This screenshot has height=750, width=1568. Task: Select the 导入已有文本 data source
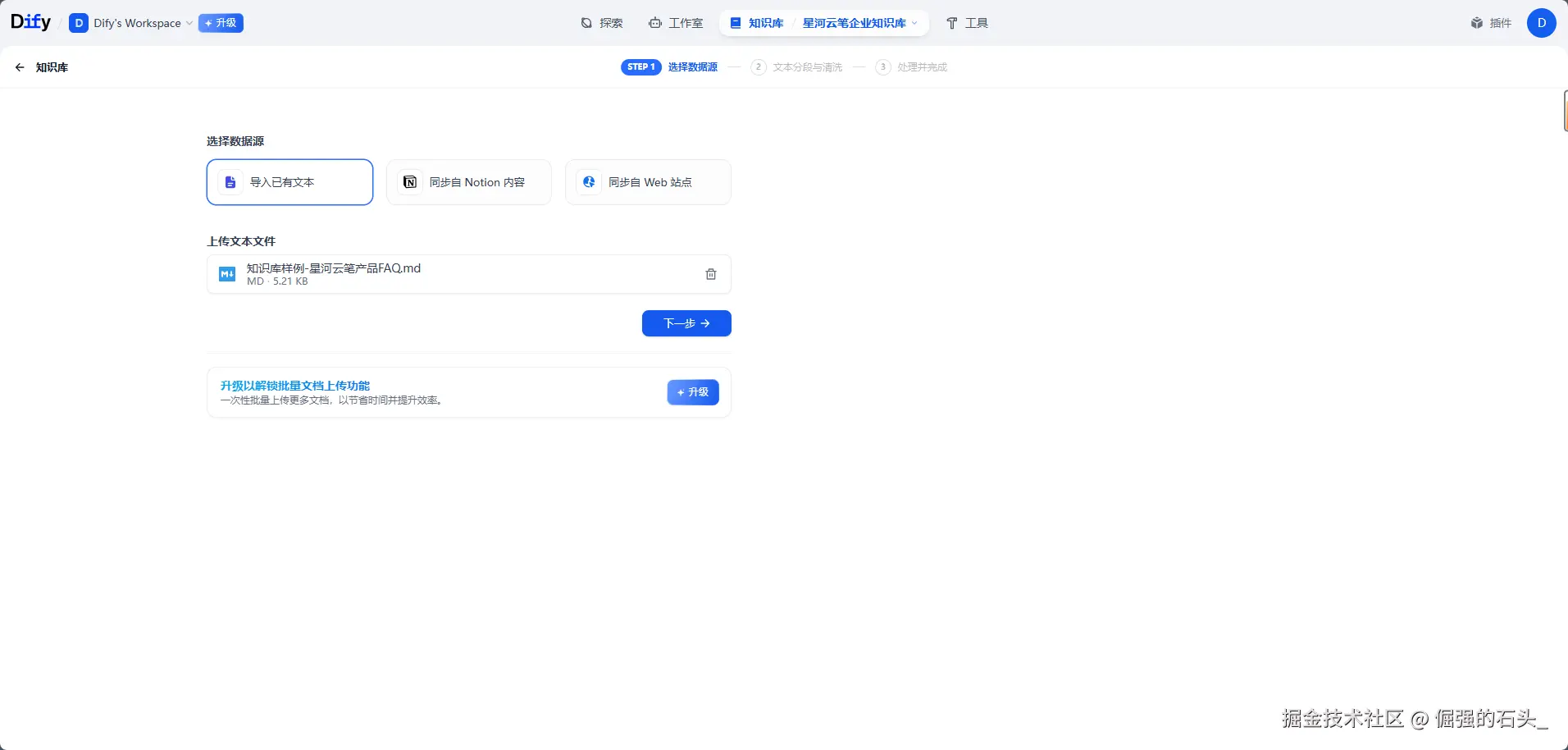289,182
